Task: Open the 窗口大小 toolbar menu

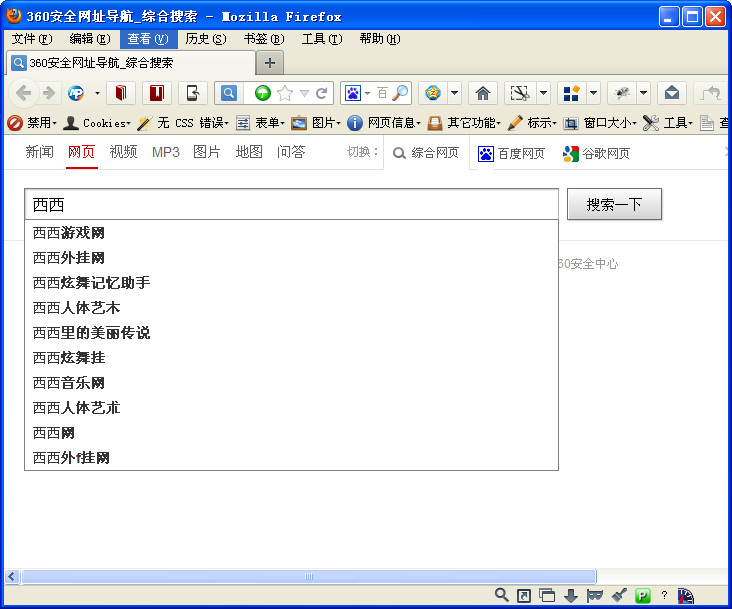Action: tap(600, 123)
